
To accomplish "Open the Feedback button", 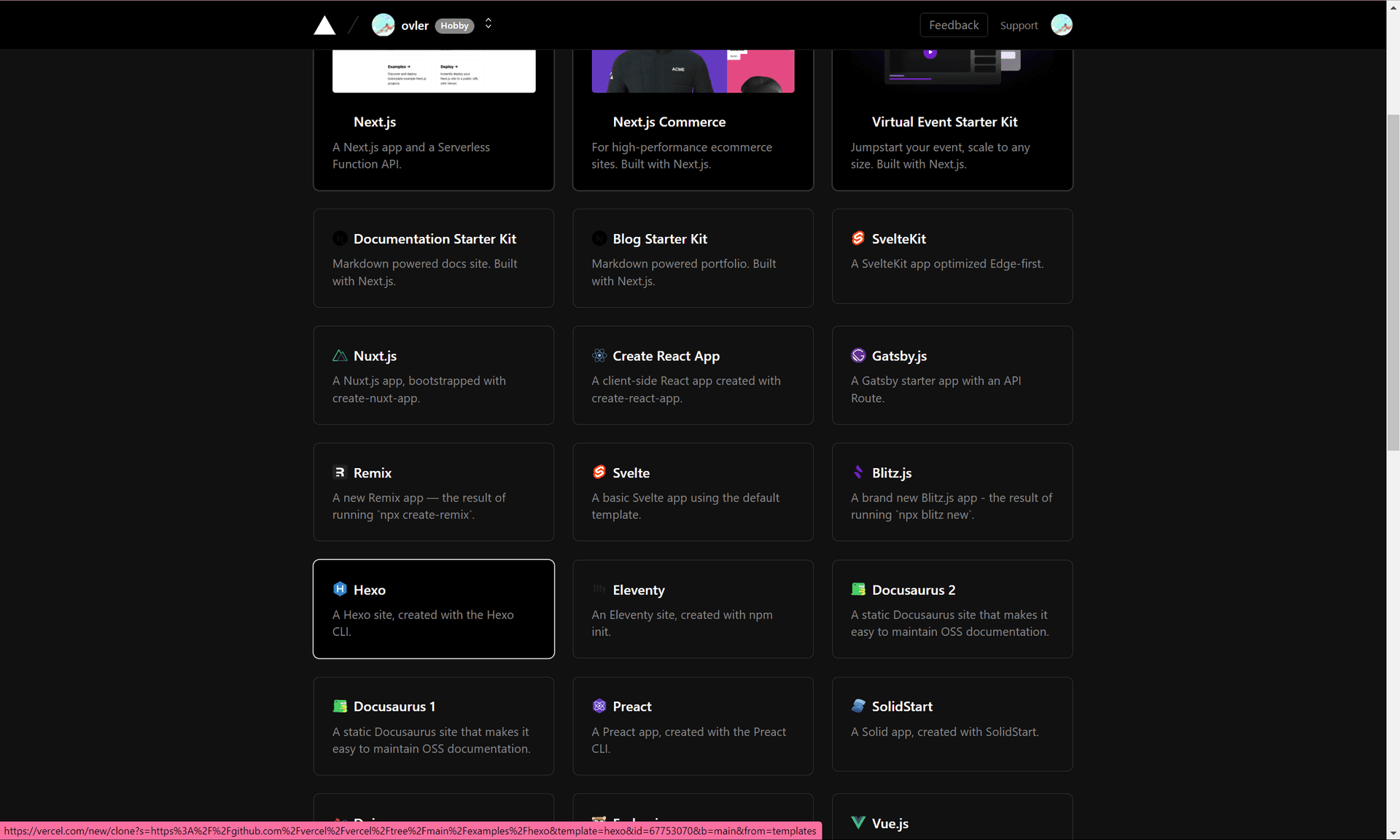I will pyautogui.click(x=954, y=25).
